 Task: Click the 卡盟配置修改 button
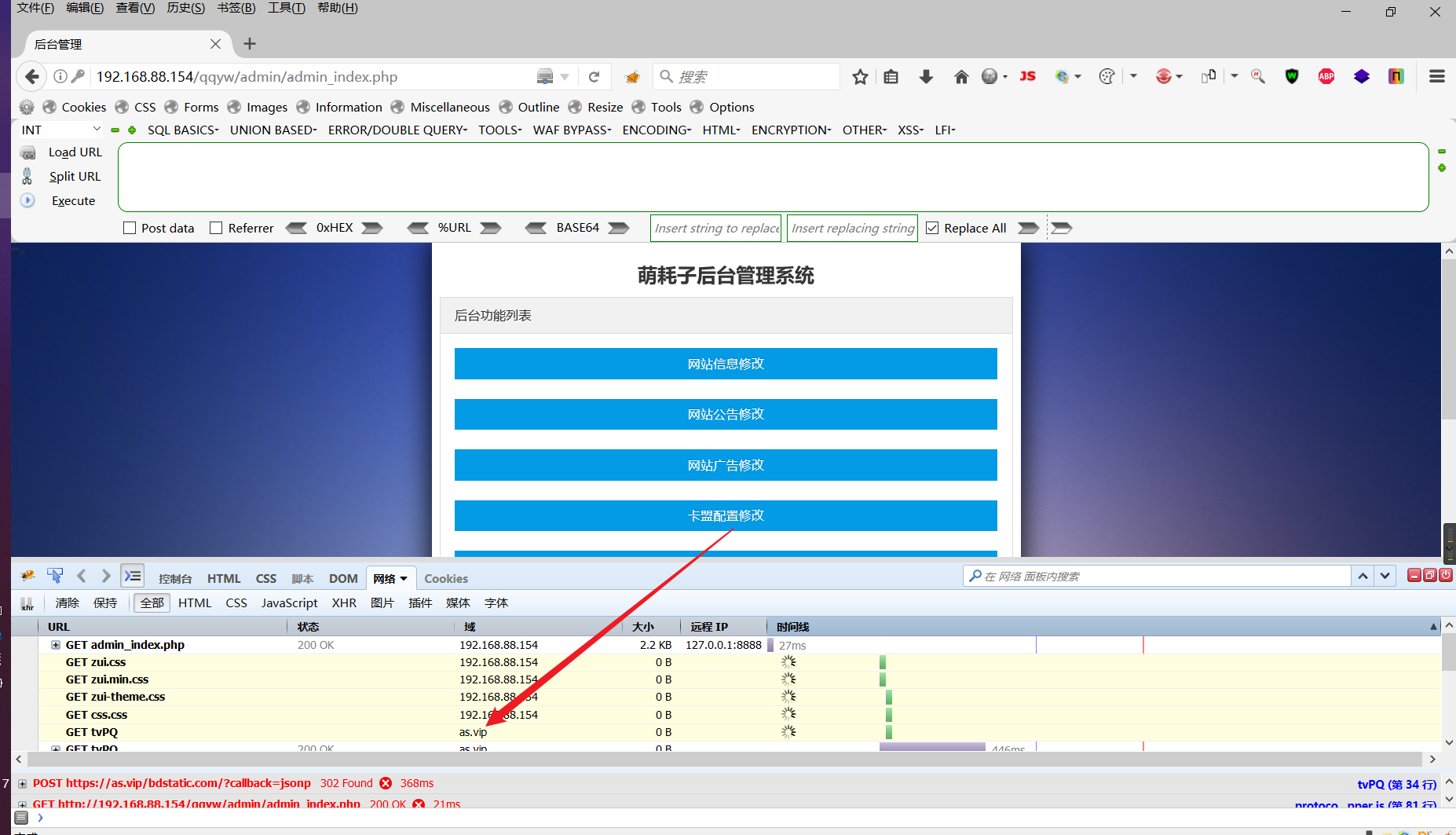[726, 515]
